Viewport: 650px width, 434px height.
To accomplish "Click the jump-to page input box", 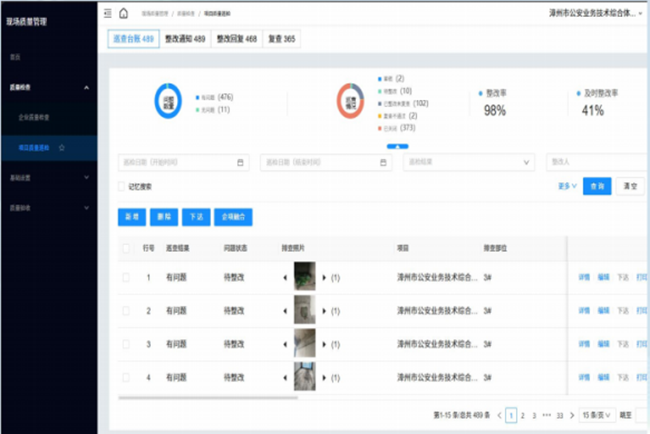I will tap(642, 415).
